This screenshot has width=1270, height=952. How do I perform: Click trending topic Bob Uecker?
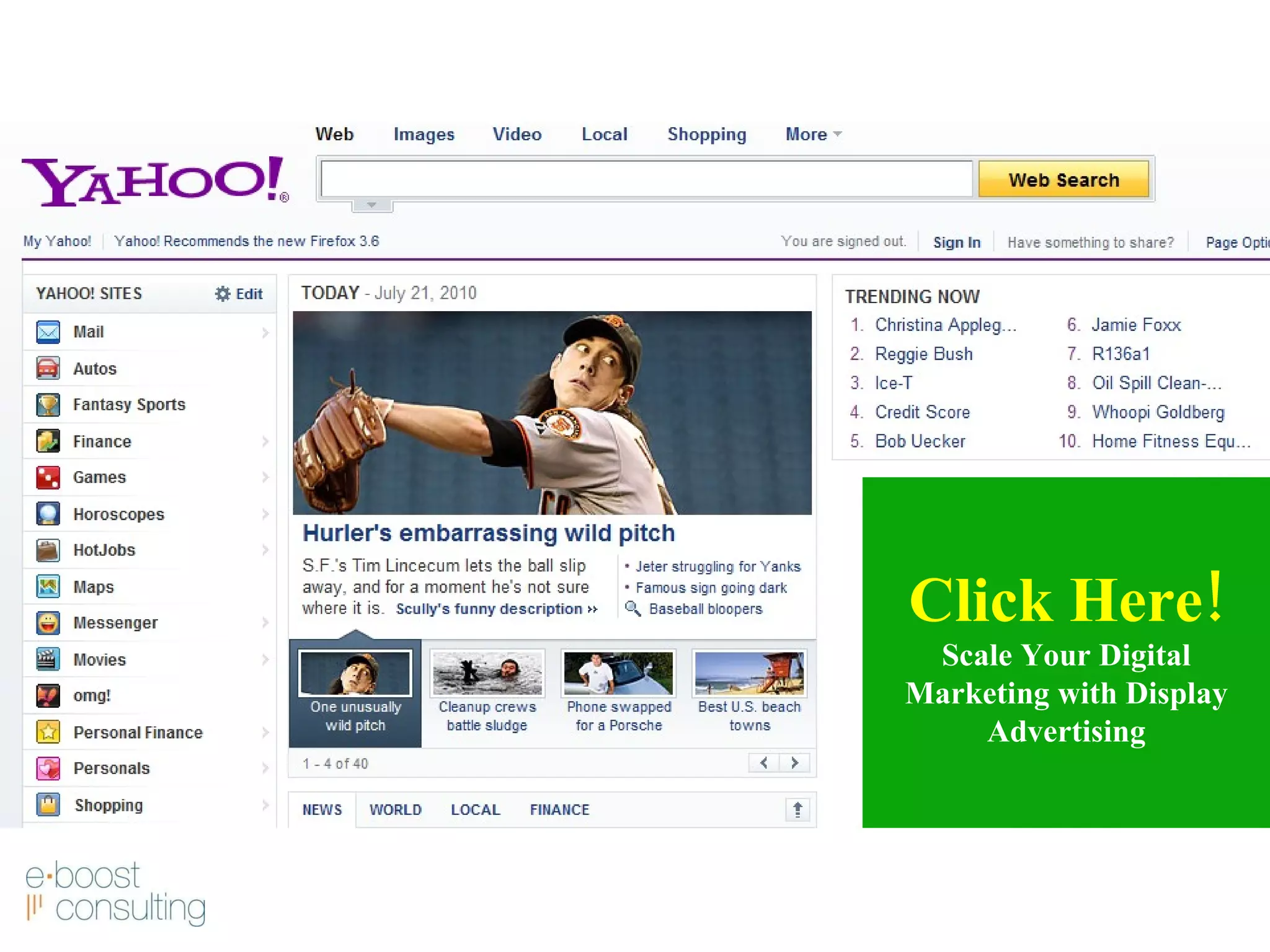coord(920,441)
